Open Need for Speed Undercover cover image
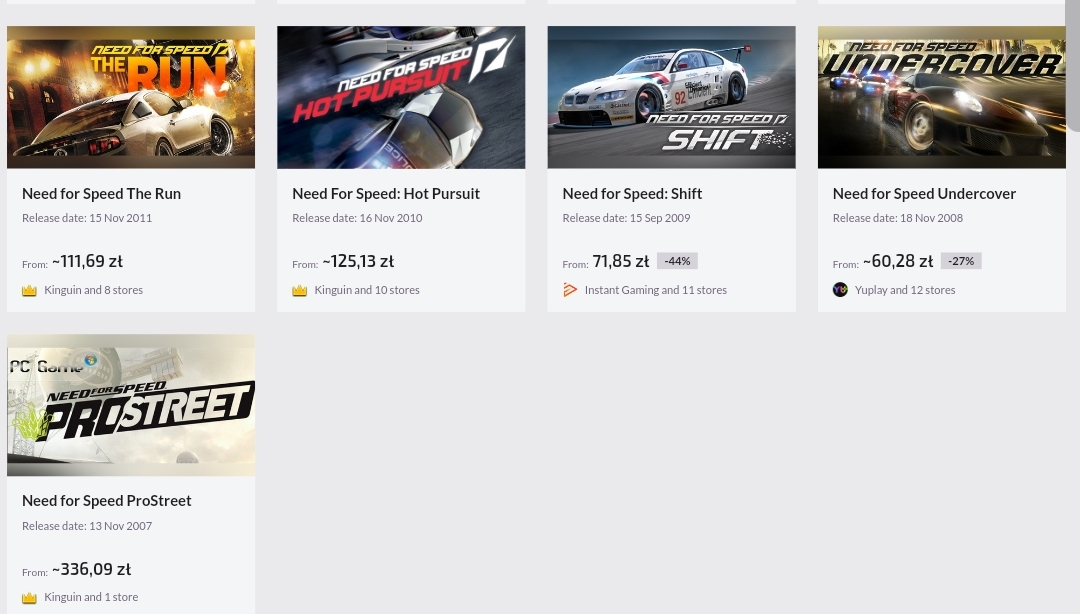The image size is (1080, 614). 941,97
